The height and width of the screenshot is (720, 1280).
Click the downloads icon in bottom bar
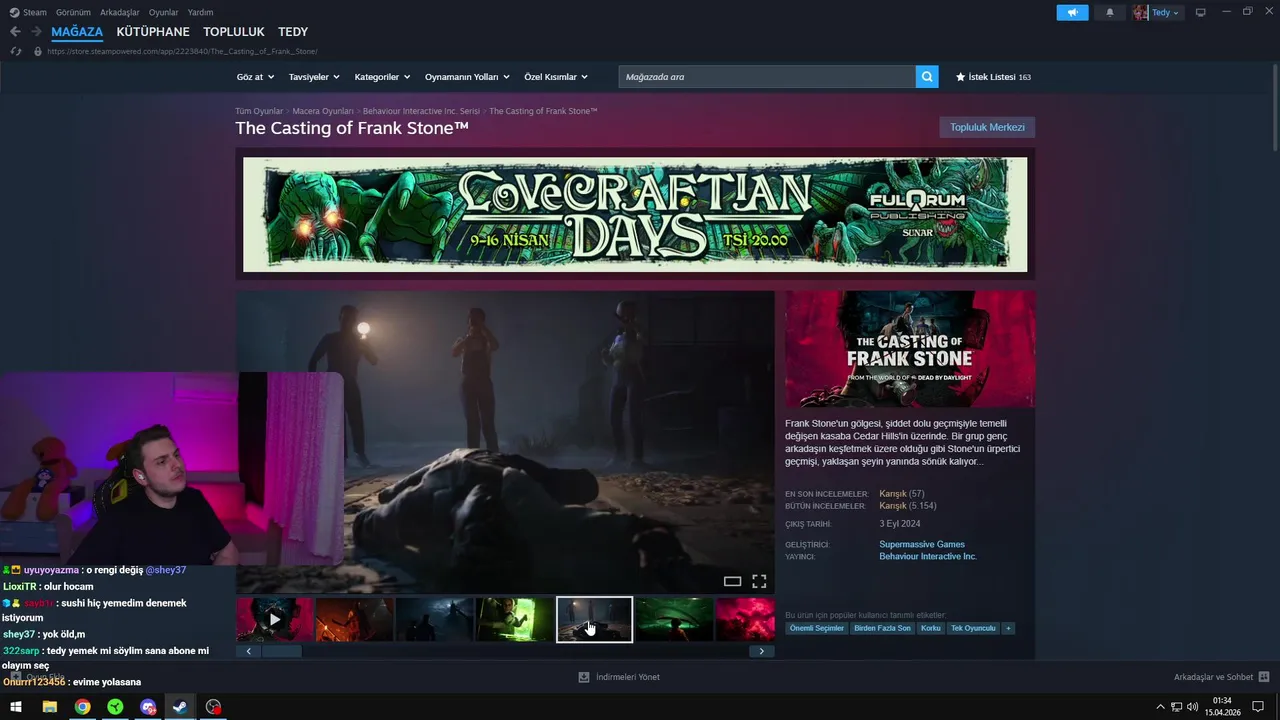click(584, 677)
